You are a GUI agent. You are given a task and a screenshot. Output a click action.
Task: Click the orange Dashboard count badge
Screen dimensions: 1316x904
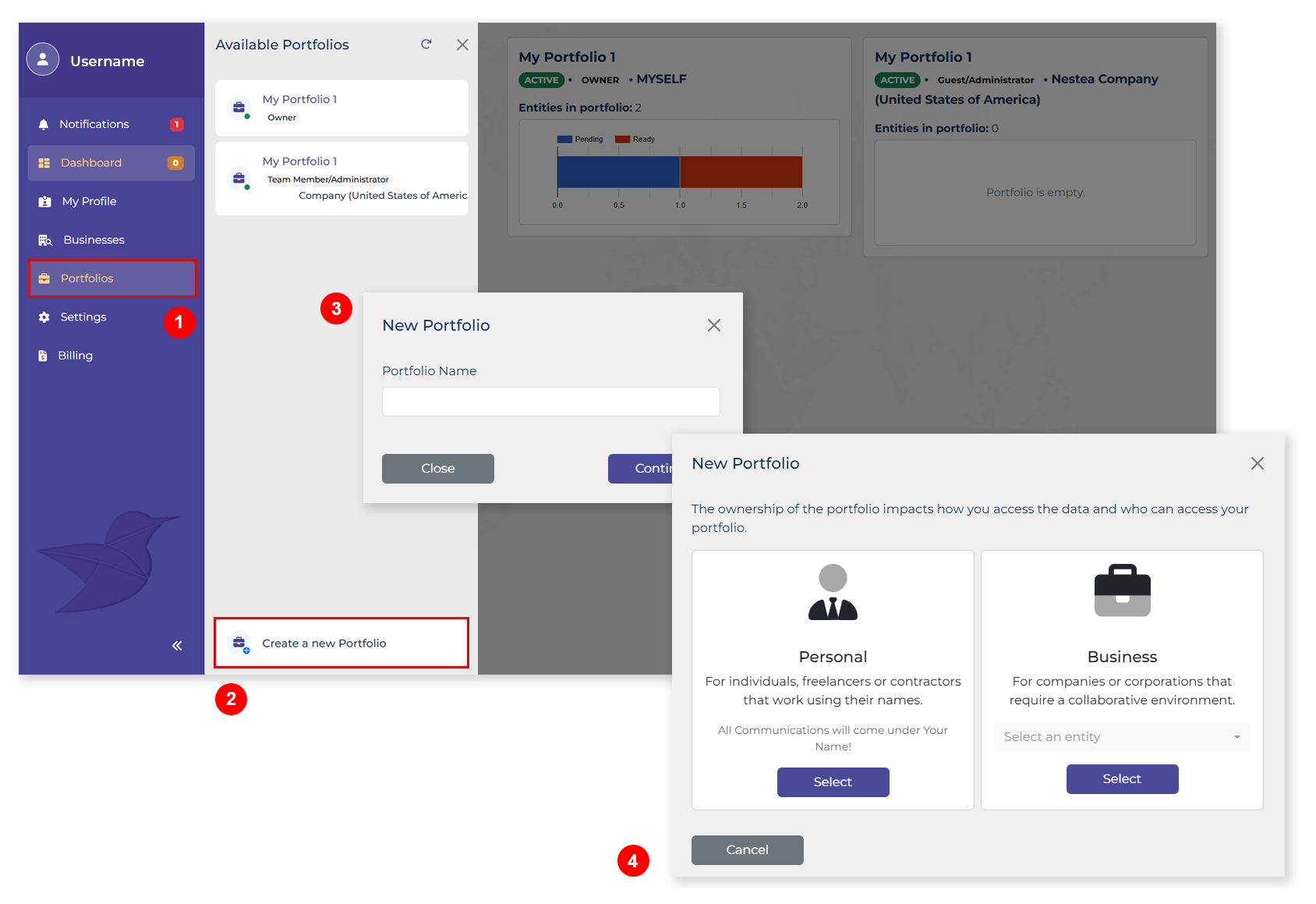coord(175,163)
